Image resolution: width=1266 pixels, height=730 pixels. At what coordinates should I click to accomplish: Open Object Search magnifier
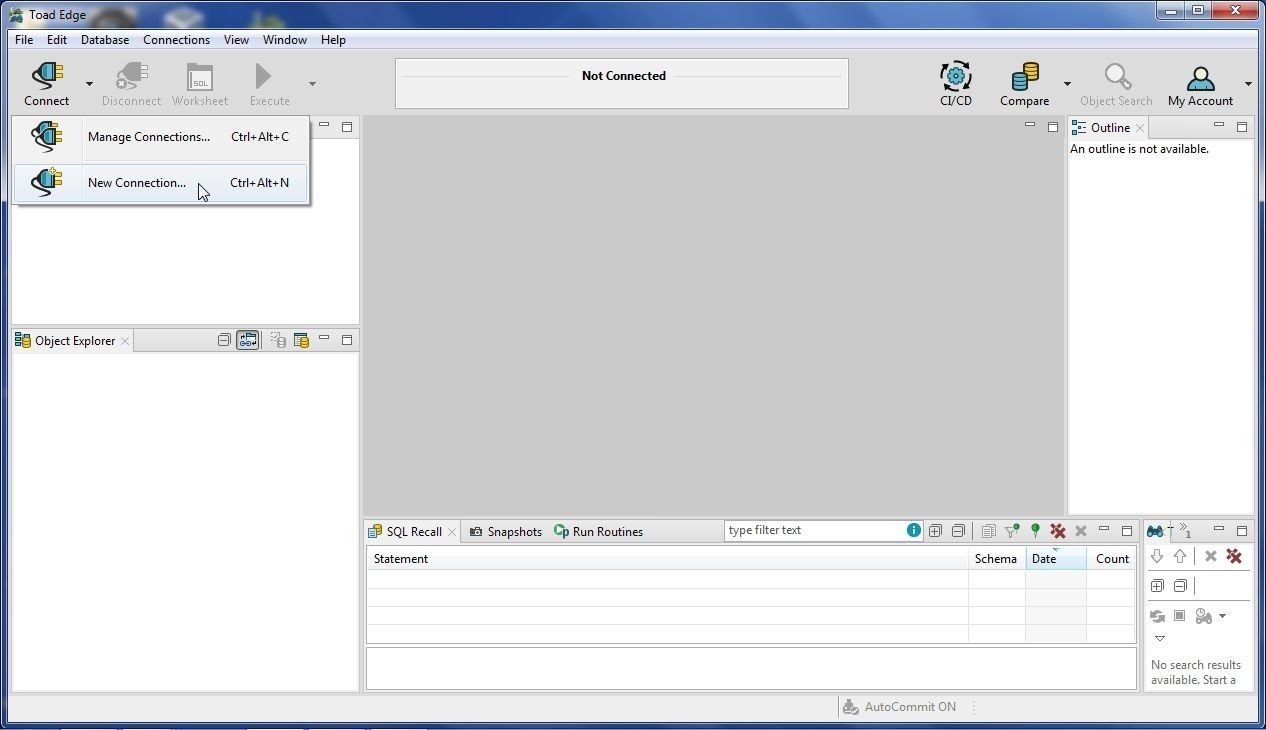tap(1117, 76)
